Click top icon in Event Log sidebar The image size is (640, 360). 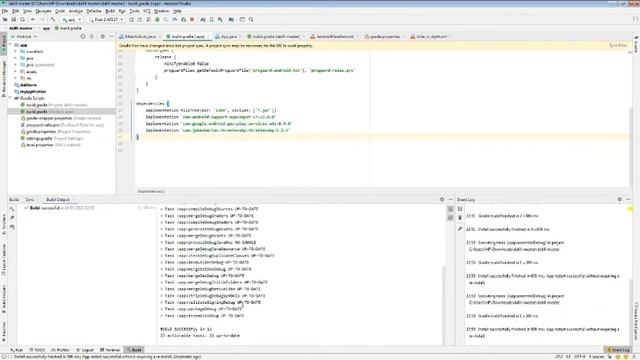[460, 209]
